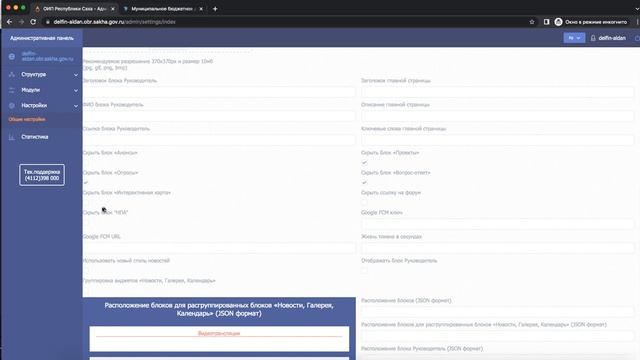640x360 pixels.
Task: Click Расположение блока Руководитель (JSON формат) label
Action: point(422,349)
